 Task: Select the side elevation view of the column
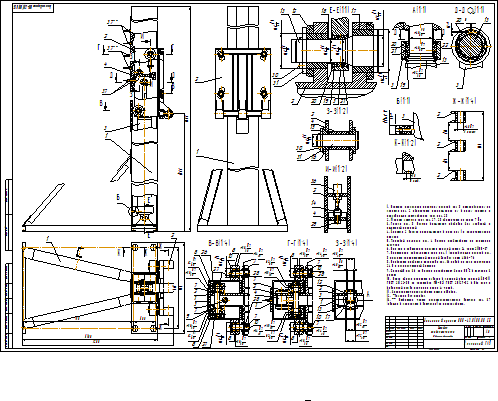[107, 119]
